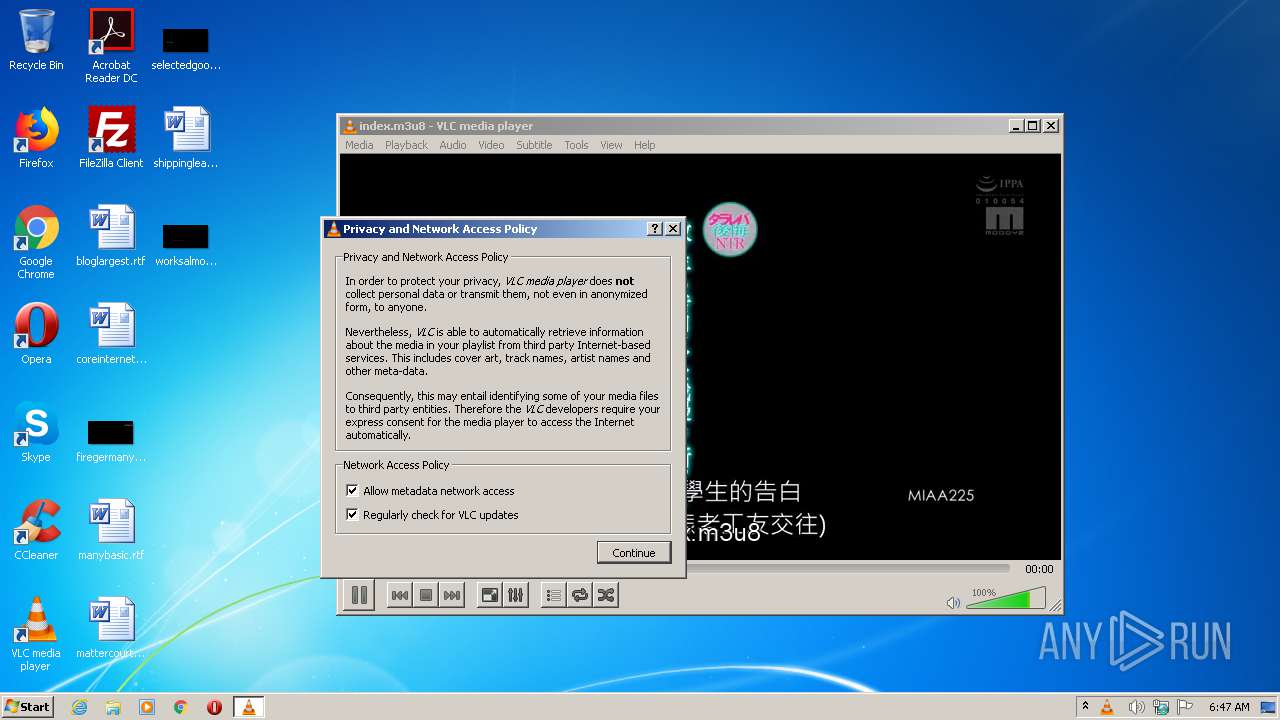Open Chrome from the taskbar
The width and height of the screenshot is (1280, 720).
pos(181,707)
